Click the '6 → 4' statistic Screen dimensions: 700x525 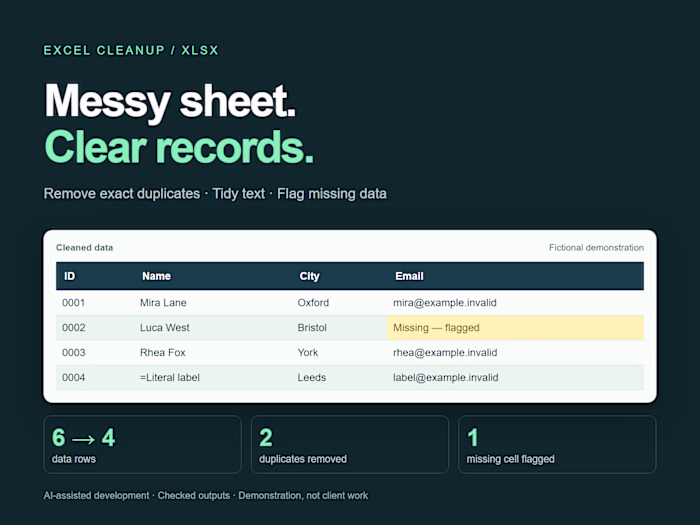(x=83, y=438)
